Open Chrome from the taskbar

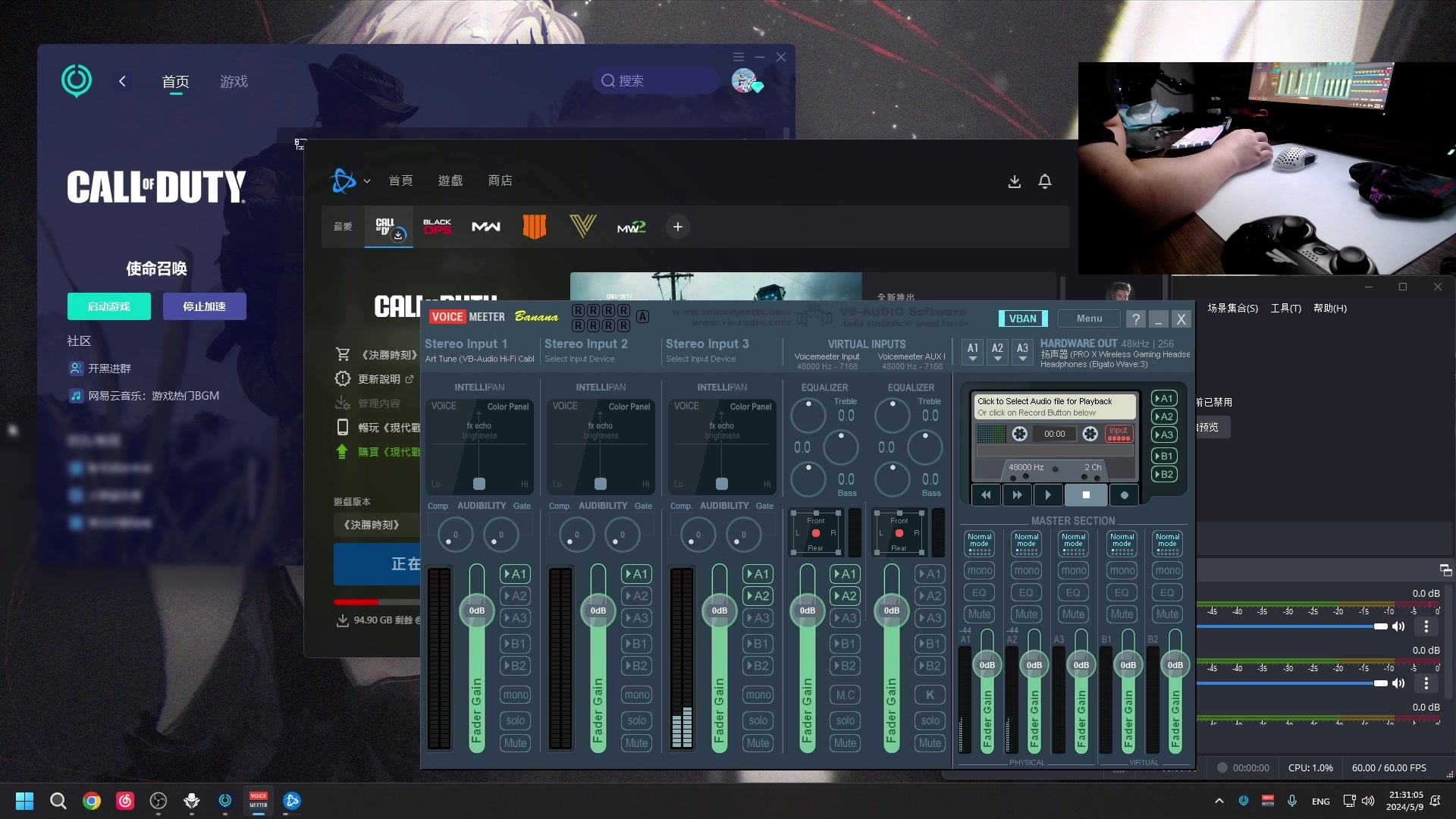[92, 801]
